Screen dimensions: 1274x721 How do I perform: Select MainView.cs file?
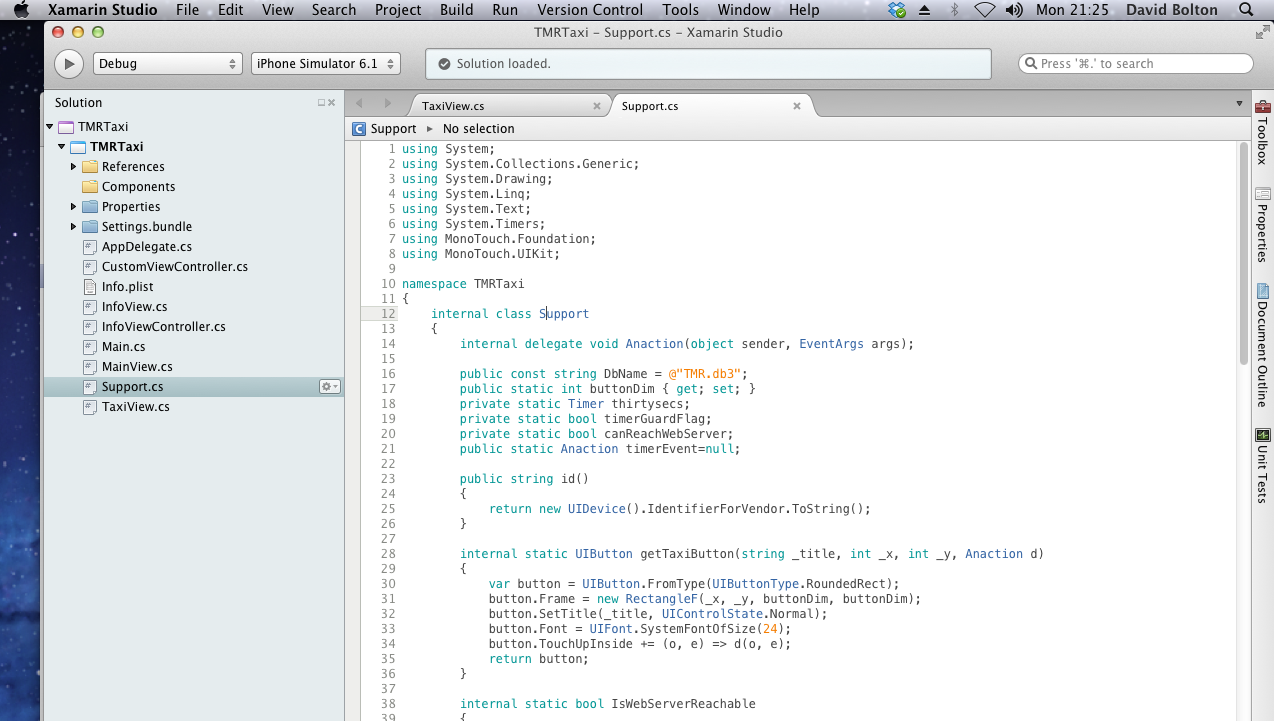[137, 367]
